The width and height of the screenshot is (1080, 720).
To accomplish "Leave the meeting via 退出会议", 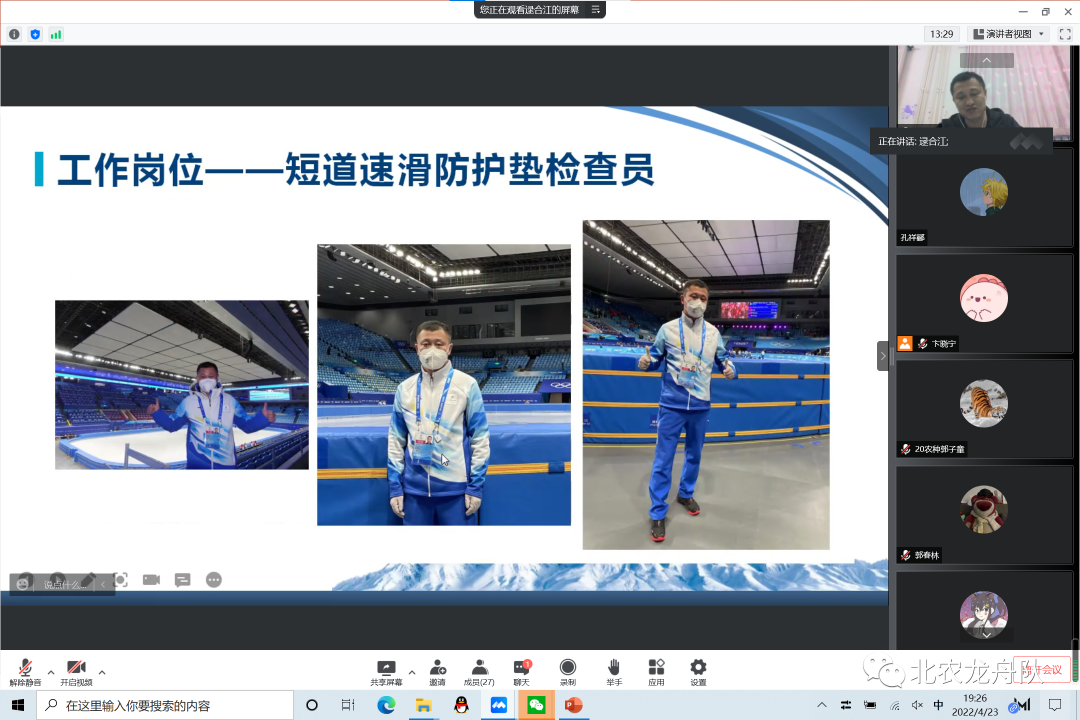I will (x=1041, y=668).
